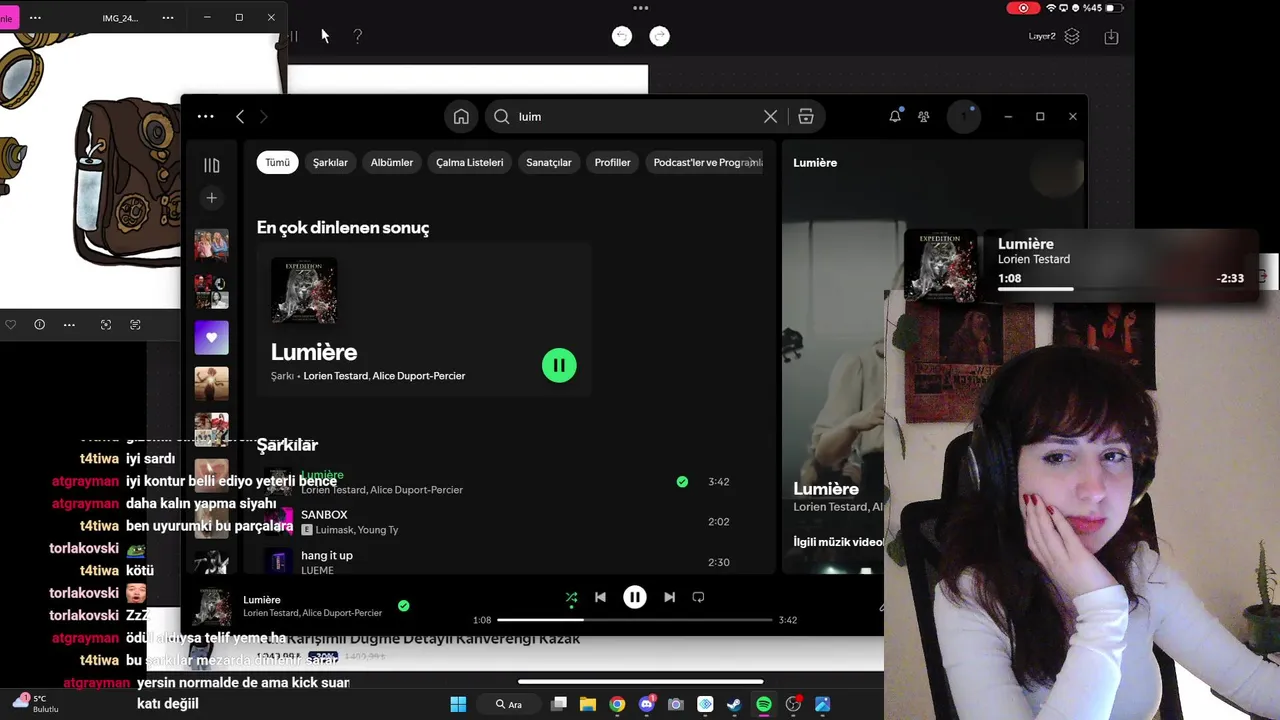Open Alice Duport-Percier in top result

[x=419, y=376]
